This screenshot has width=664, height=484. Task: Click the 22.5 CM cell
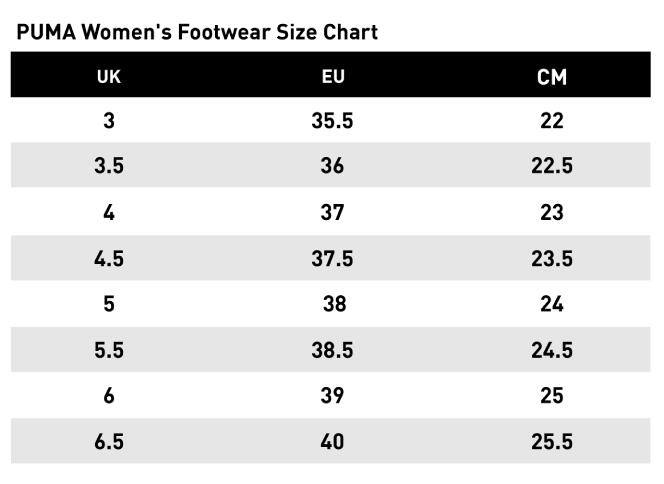[552, 166]
